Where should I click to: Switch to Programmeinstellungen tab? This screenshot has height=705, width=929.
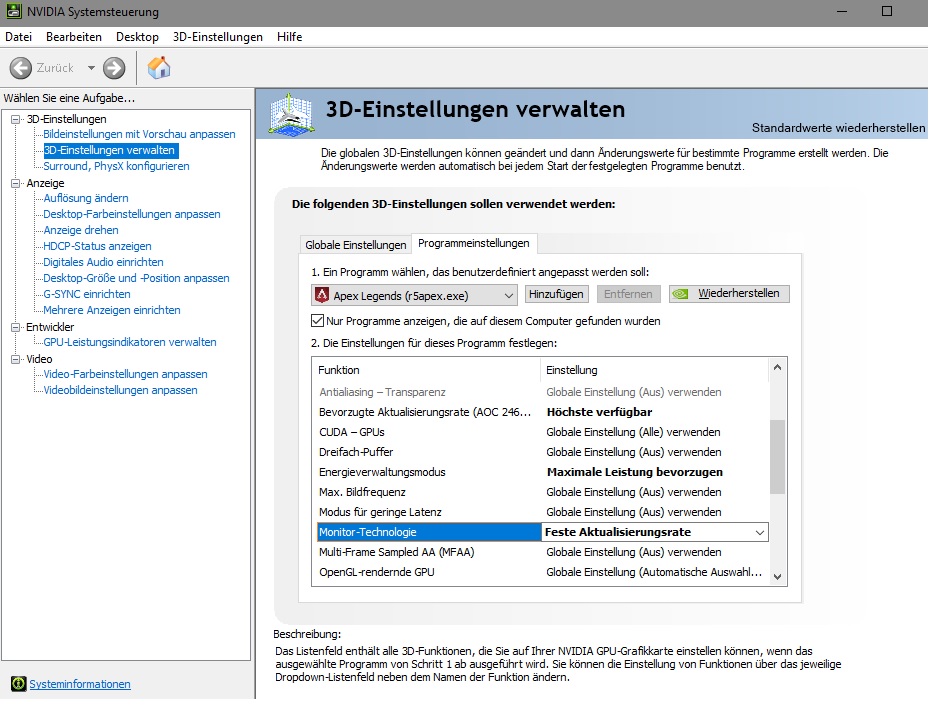click(x=474, y=243)
